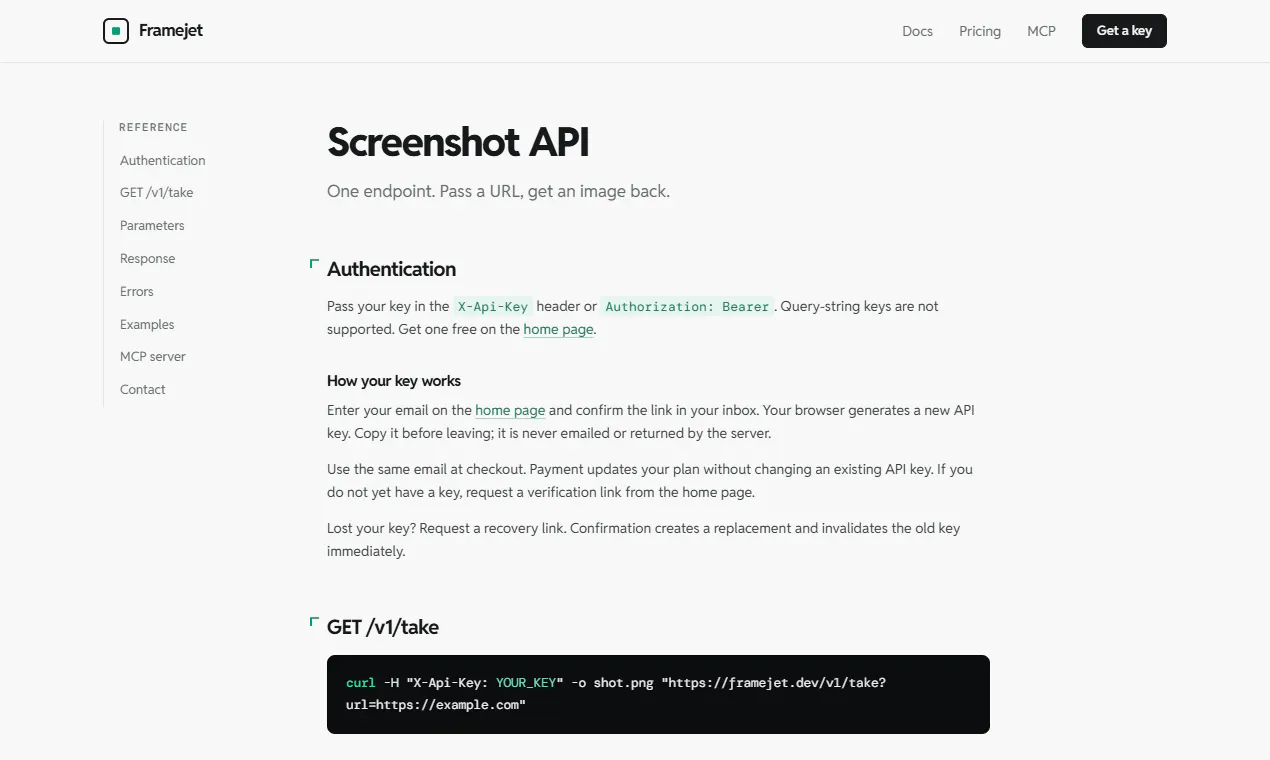Follow the home page link after 'Get one free'
The height and width of the screenshot is (760, 1270).
pos(558,329)
